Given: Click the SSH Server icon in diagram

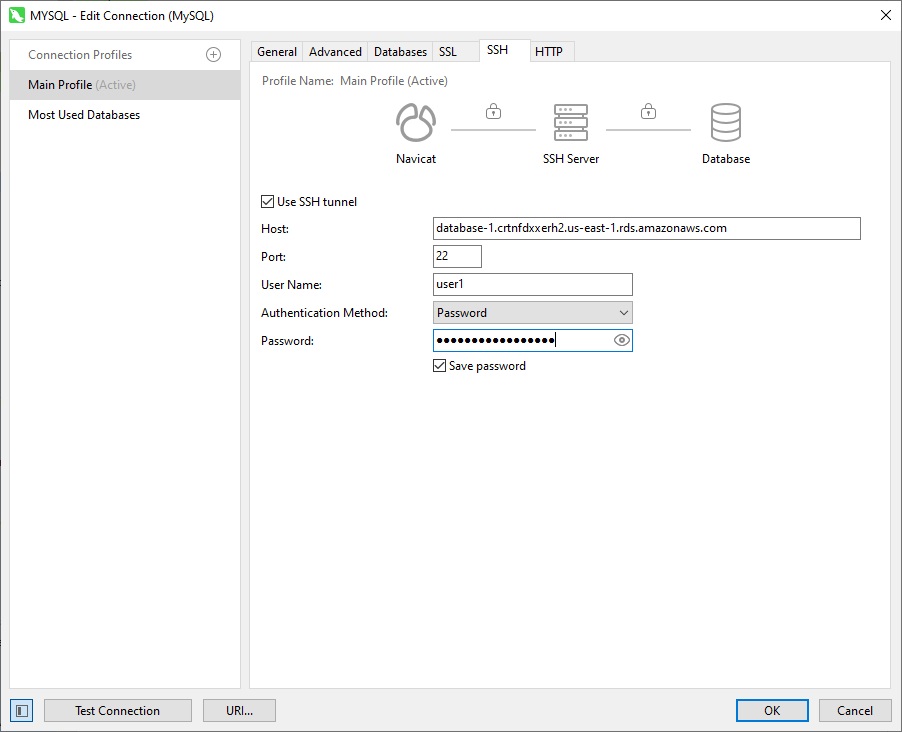Looking at the screenshot, I should (x=571, y=122).
